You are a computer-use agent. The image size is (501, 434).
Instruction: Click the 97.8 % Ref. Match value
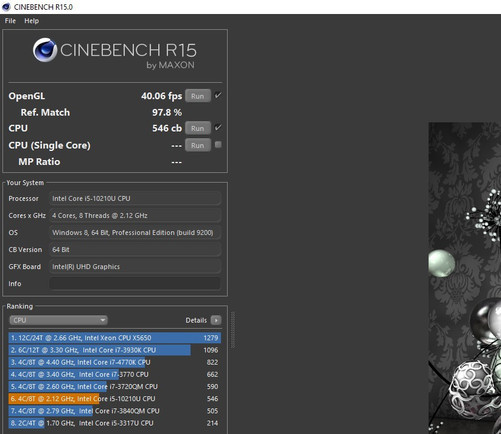167,112
